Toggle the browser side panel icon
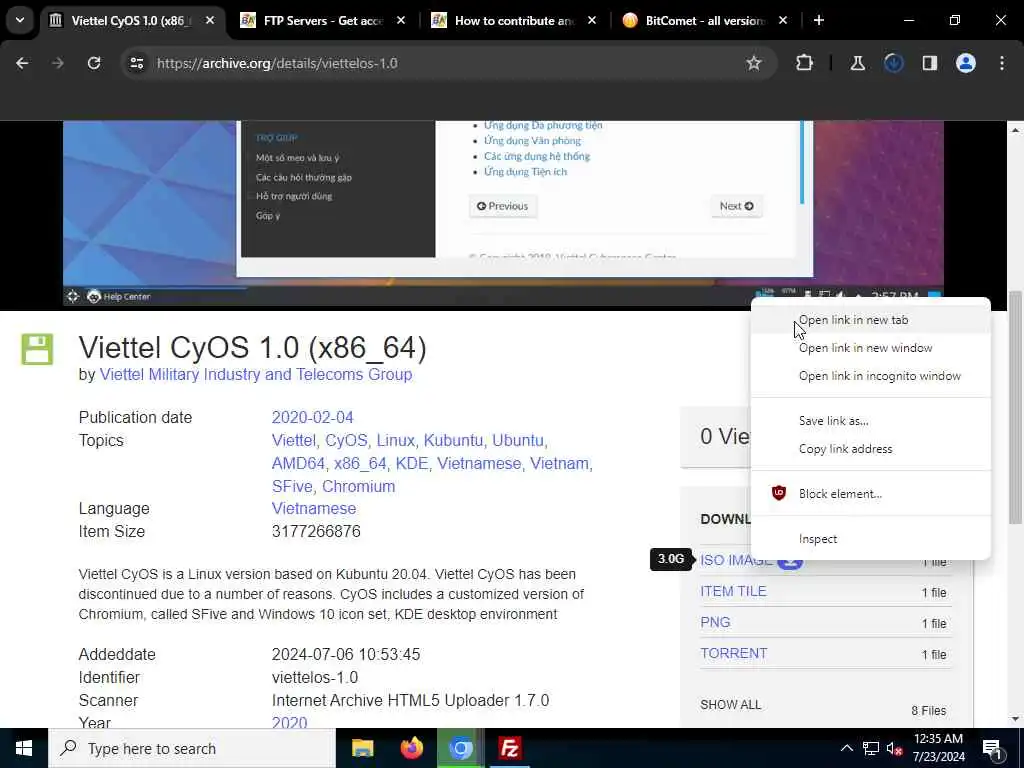This screenshot has width=1024, height=768. [929, 63]
